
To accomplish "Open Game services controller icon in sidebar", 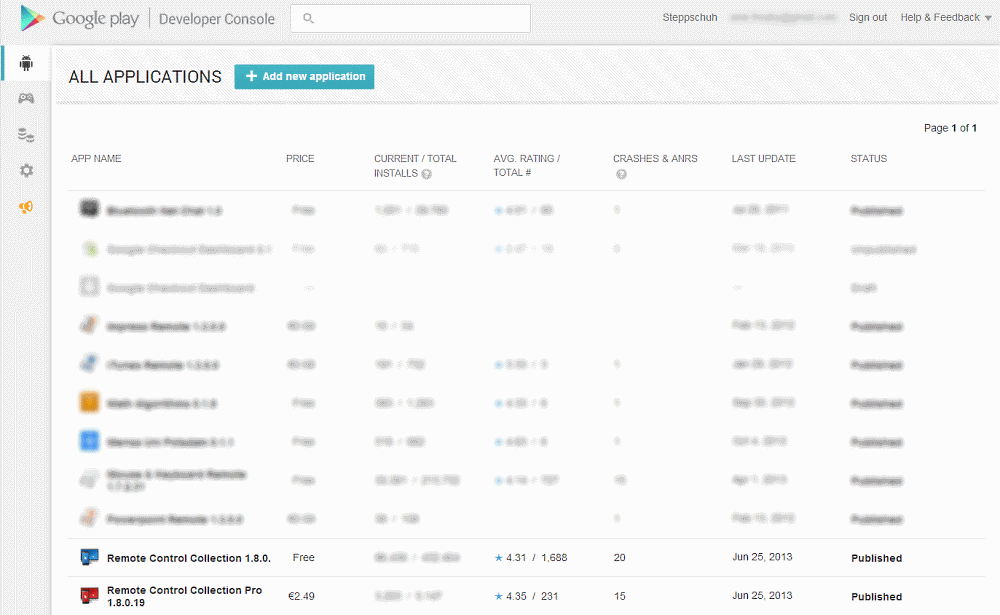I will point(26,98).
